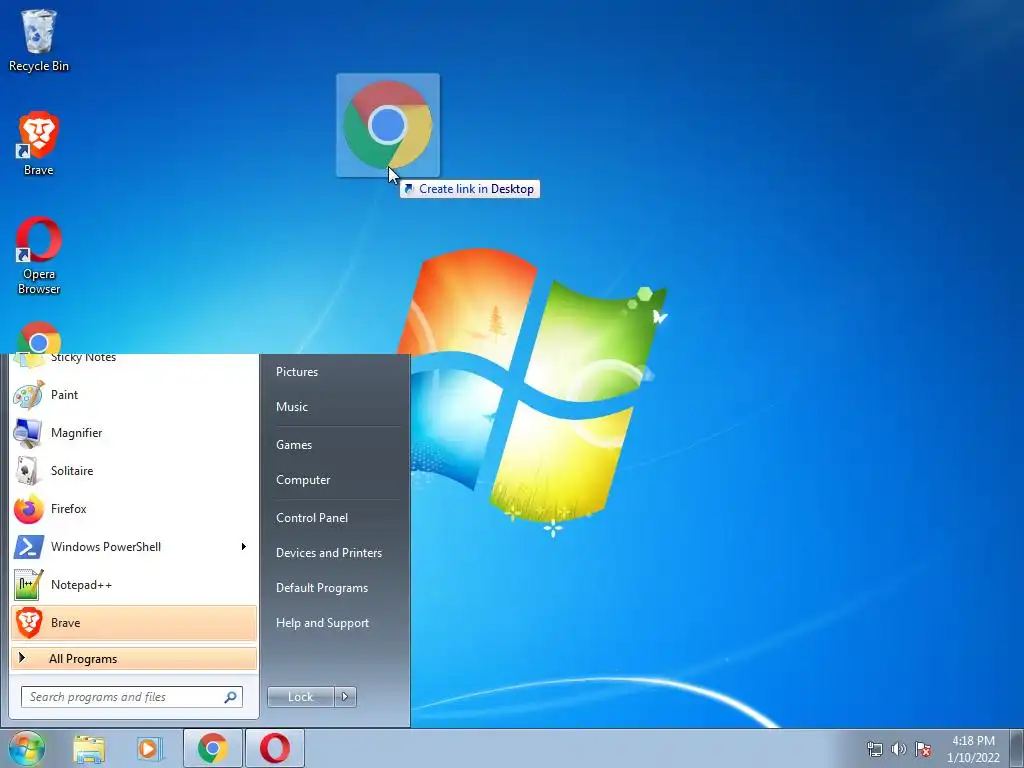Screen dimensions: 1024x768
Task: Expand the Windows PowerShell jump list arrow
Action: (244, 547)
